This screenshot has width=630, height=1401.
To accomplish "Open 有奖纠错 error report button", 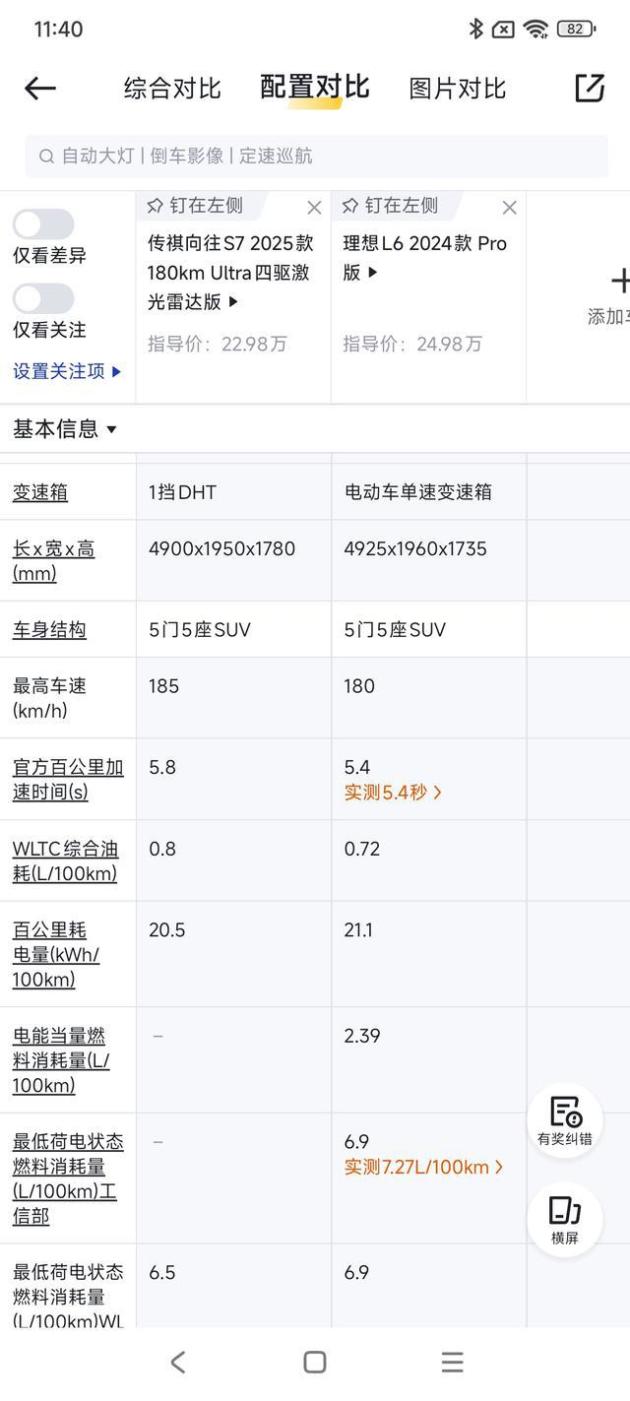I will coord(565,1121).
